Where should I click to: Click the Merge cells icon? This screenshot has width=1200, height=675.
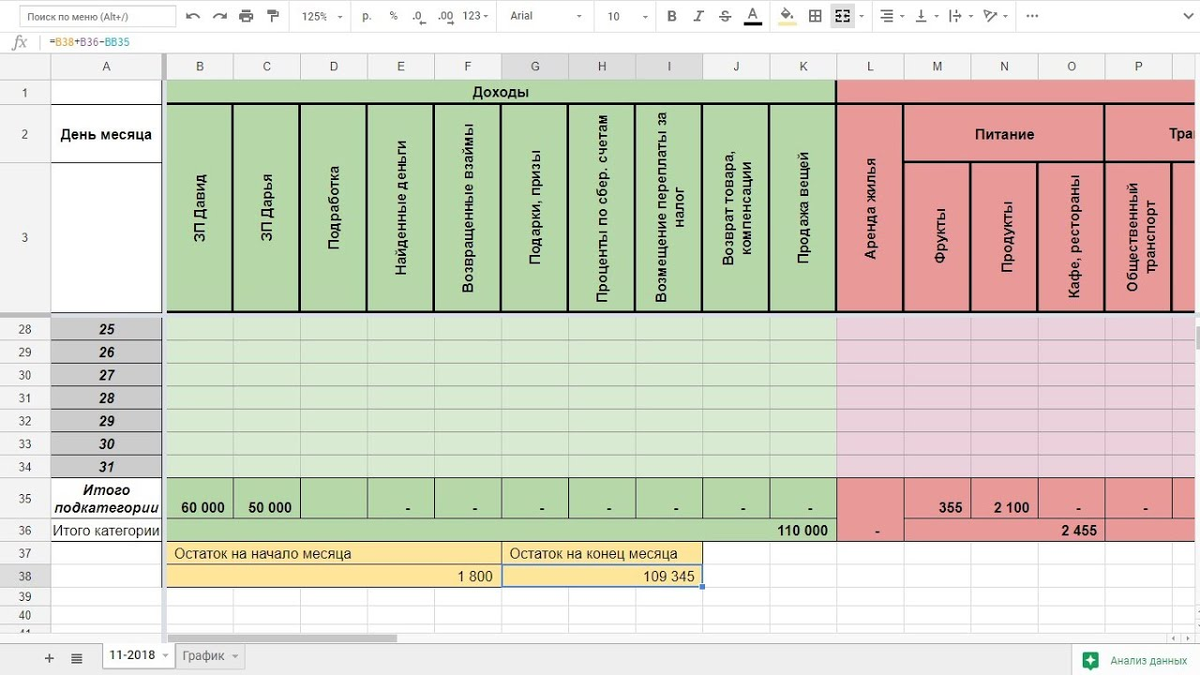click(x=842, y=16)
